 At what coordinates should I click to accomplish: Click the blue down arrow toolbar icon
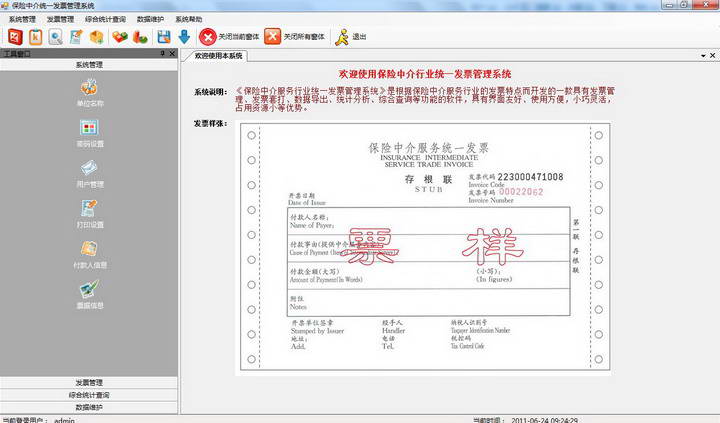click(x=184, y=37)
